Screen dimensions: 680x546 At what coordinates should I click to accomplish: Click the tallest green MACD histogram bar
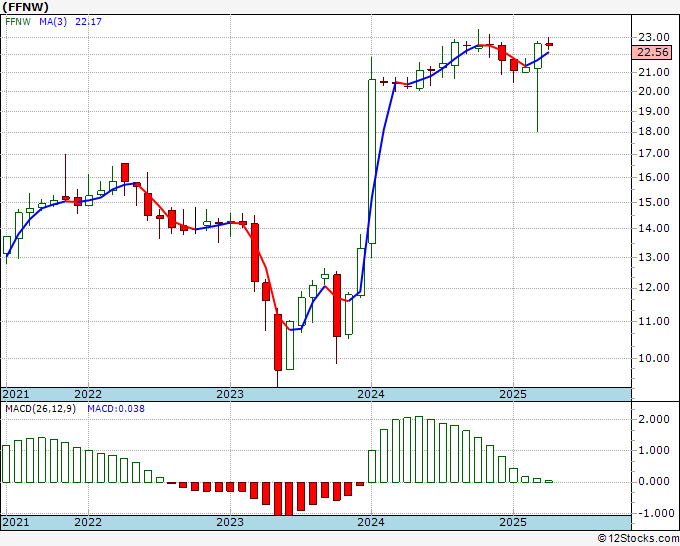(419, 449)
